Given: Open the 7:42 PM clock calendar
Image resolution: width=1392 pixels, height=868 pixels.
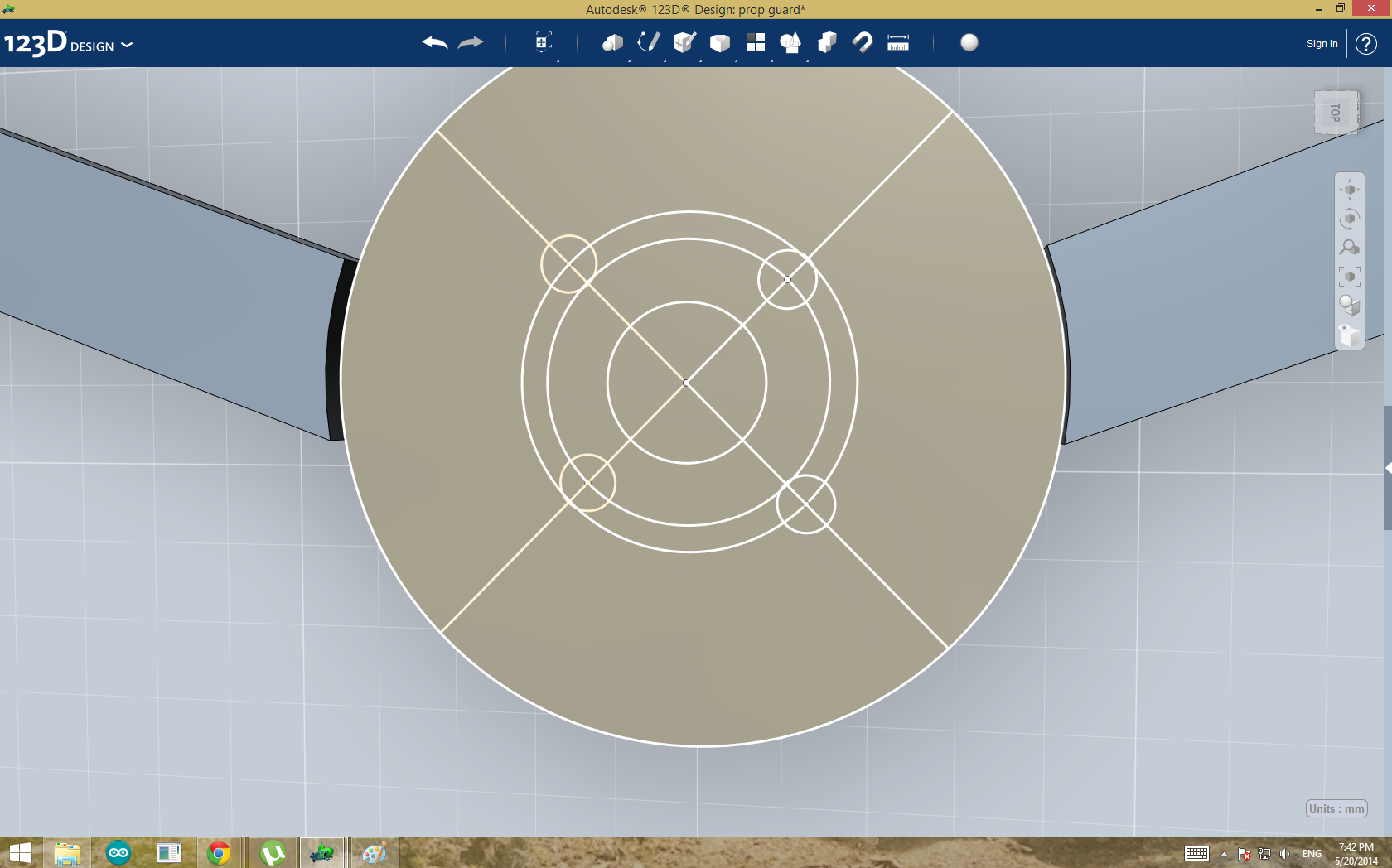Looking at the screenshot, I should (x=1356, y=854).
